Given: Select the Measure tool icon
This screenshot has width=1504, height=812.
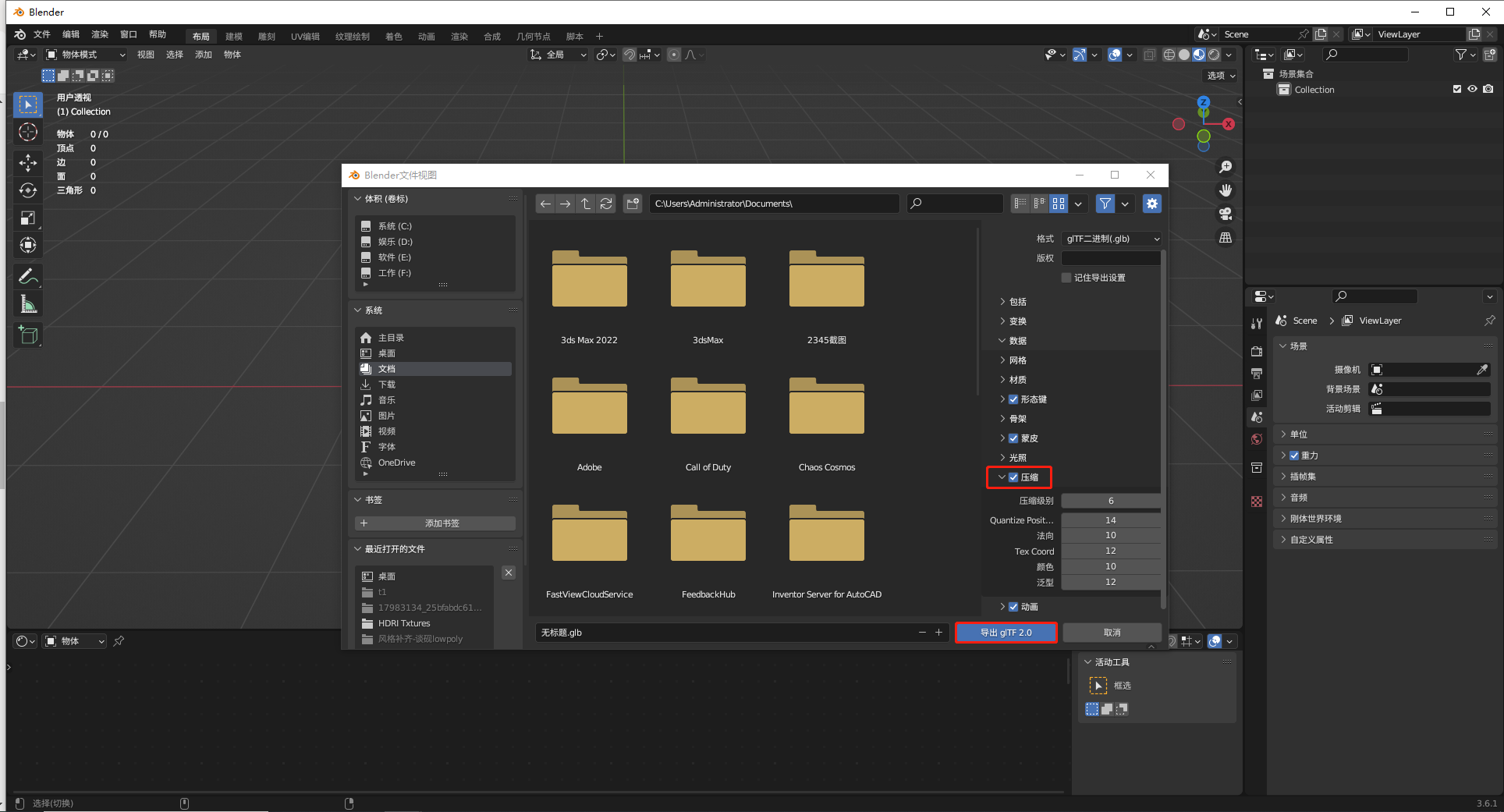Looking at the screenshot, I should click(28, 304).
